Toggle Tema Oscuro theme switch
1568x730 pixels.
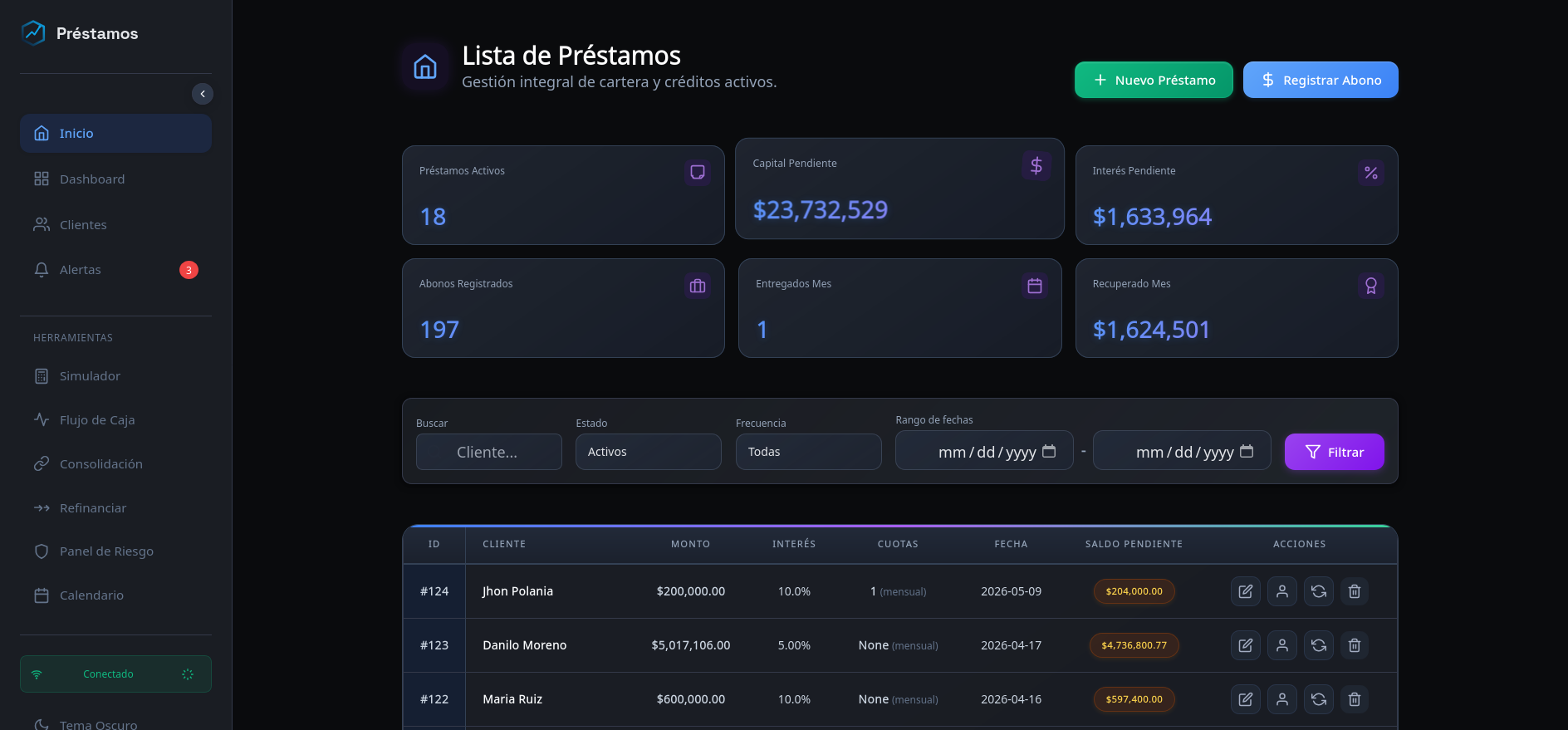click(x=115, y=724)
